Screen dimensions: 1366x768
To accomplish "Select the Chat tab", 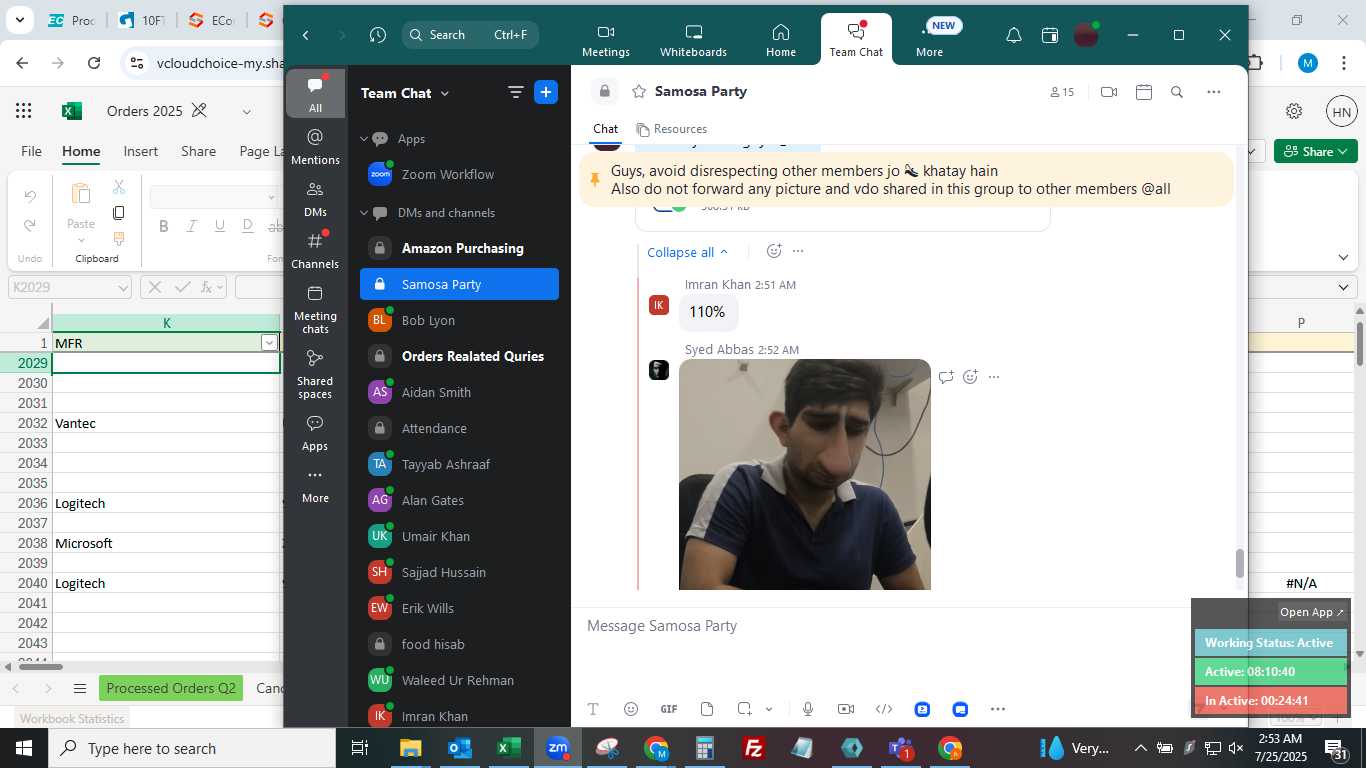I will coord(605,129).
